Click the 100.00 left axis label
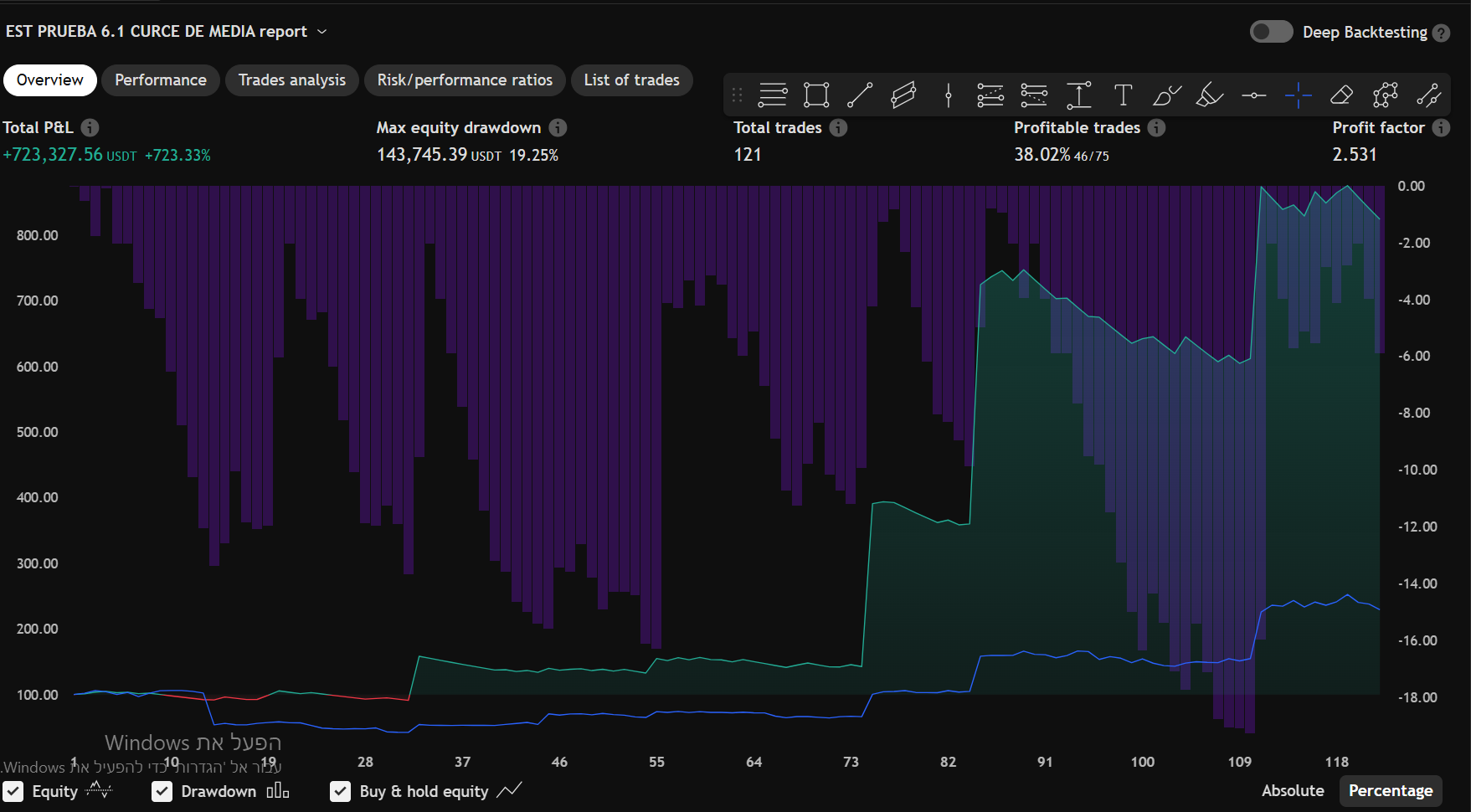 [x=38, y=695]
